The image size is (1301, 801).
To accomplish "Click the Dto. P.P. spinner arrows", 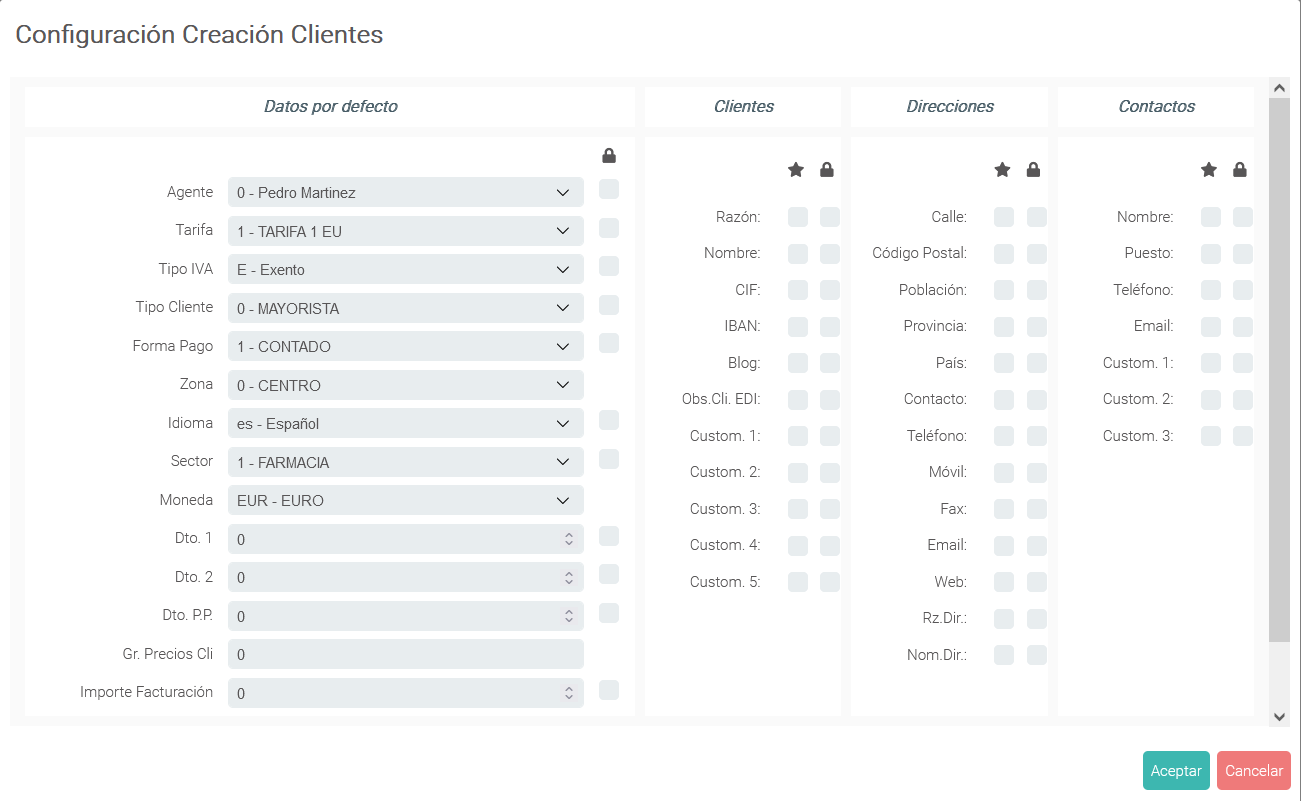I will (568, 616).
